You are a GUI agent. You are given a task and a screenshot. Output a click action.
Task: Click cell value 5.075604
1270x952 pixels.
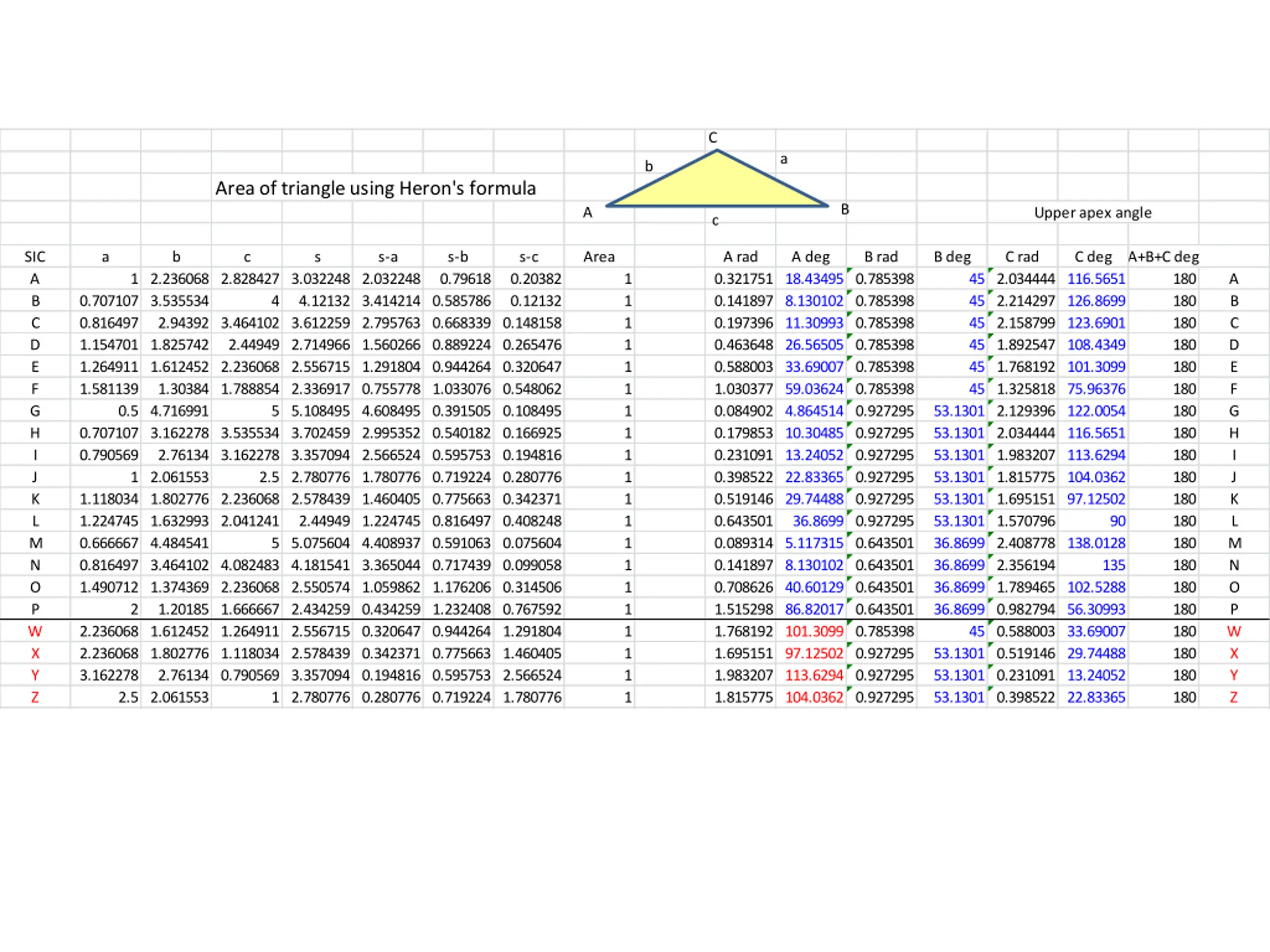point(320,543)
